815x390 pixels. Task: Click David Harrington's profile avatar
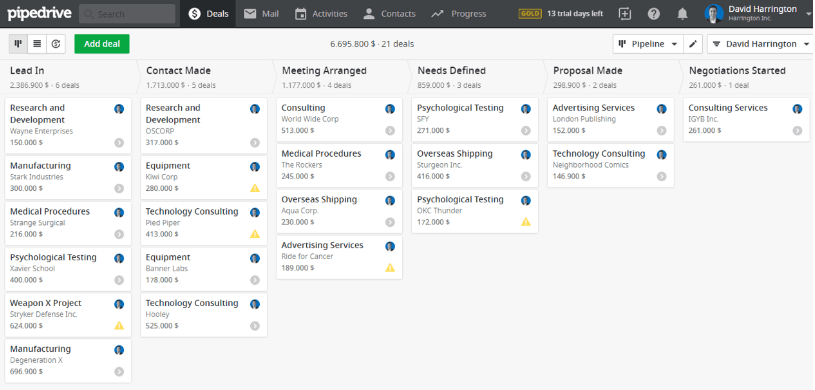[x=714, y=14]
